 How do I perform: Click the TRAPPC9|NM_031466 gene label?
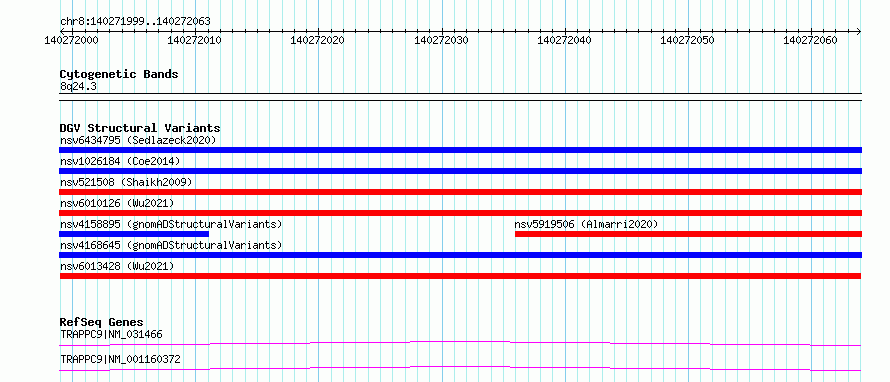(111, 334)
